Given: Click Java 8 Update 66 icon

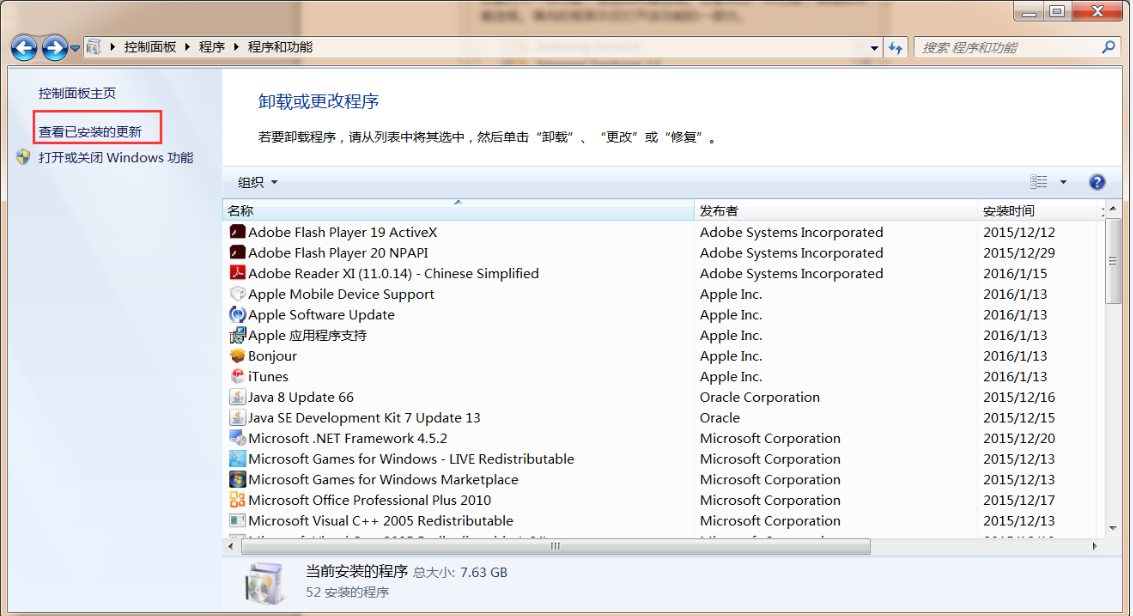Looking at the screenshot, I should click(x=237, y=396).
